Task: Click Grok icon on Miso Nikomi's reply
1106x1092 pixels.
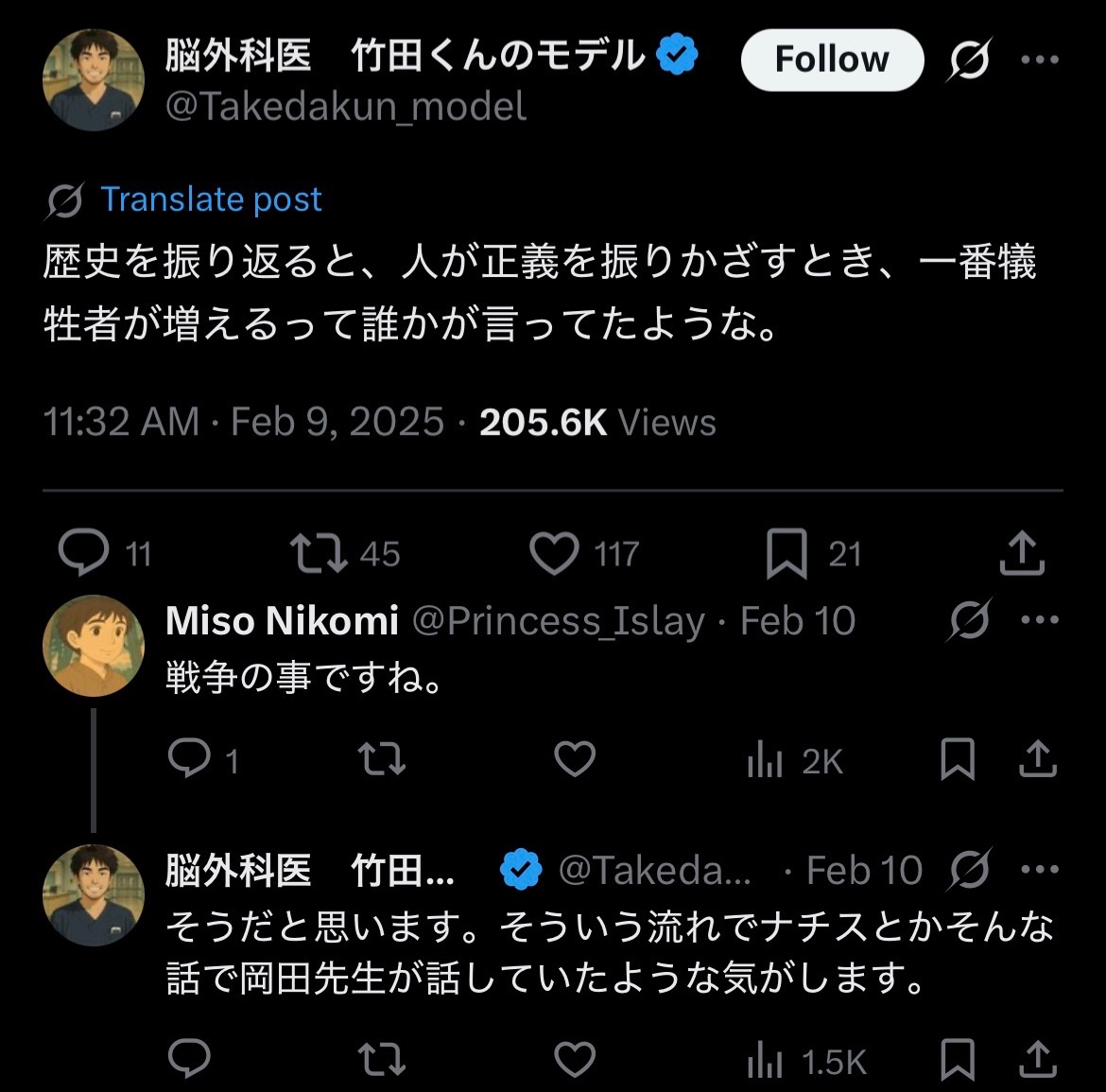Action: coord(970,620)
